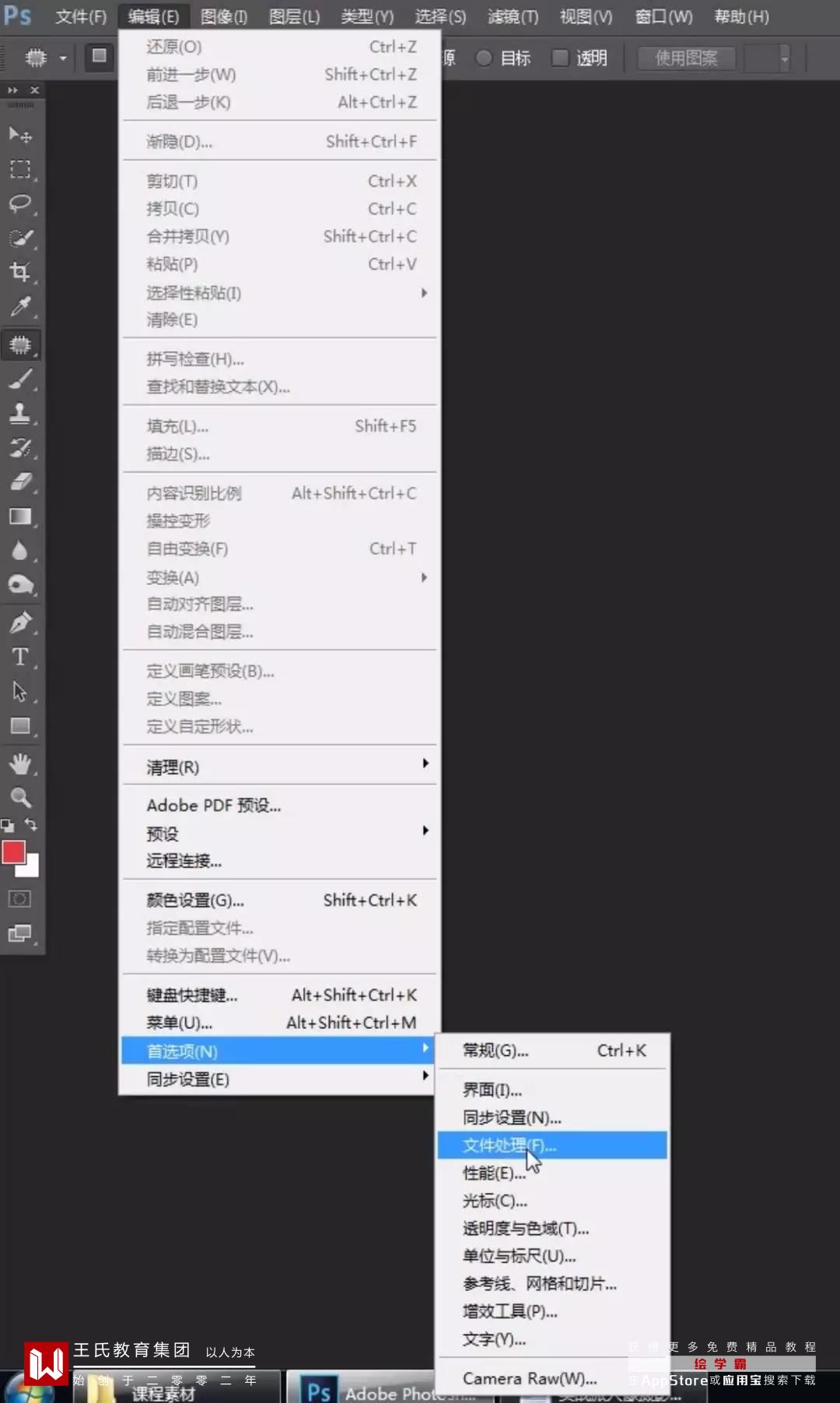Image resolution: width=840 pixels, height=1403 pixels.
Task: Open the 滤镜(T) menu
Action: pos(513,16)
